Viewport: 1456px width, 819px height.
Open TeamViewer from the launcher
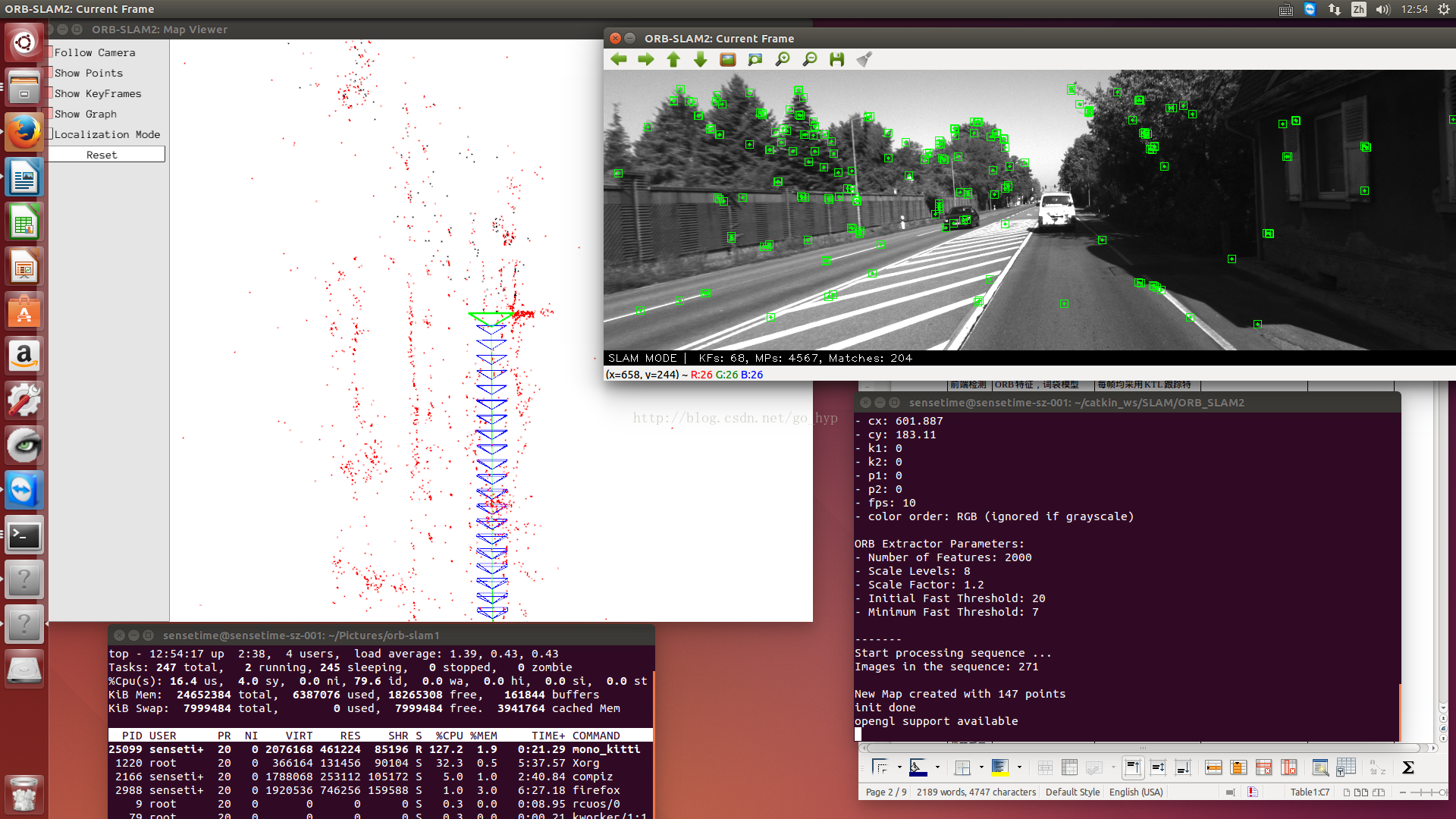coord(24,491)
